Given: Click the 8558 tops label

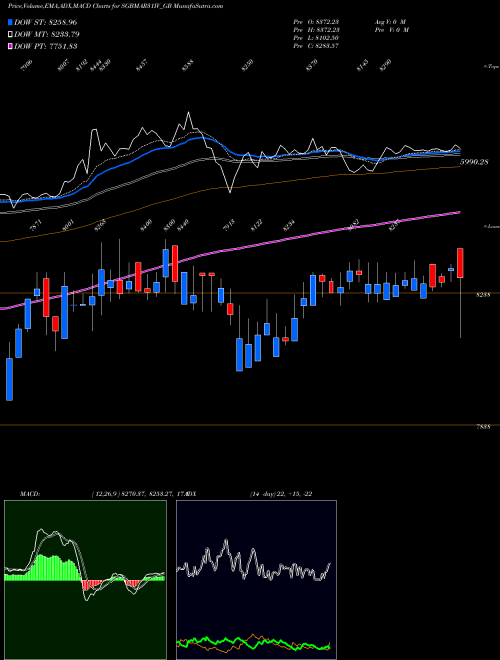Looking at the screenshot, I should 188,65.
